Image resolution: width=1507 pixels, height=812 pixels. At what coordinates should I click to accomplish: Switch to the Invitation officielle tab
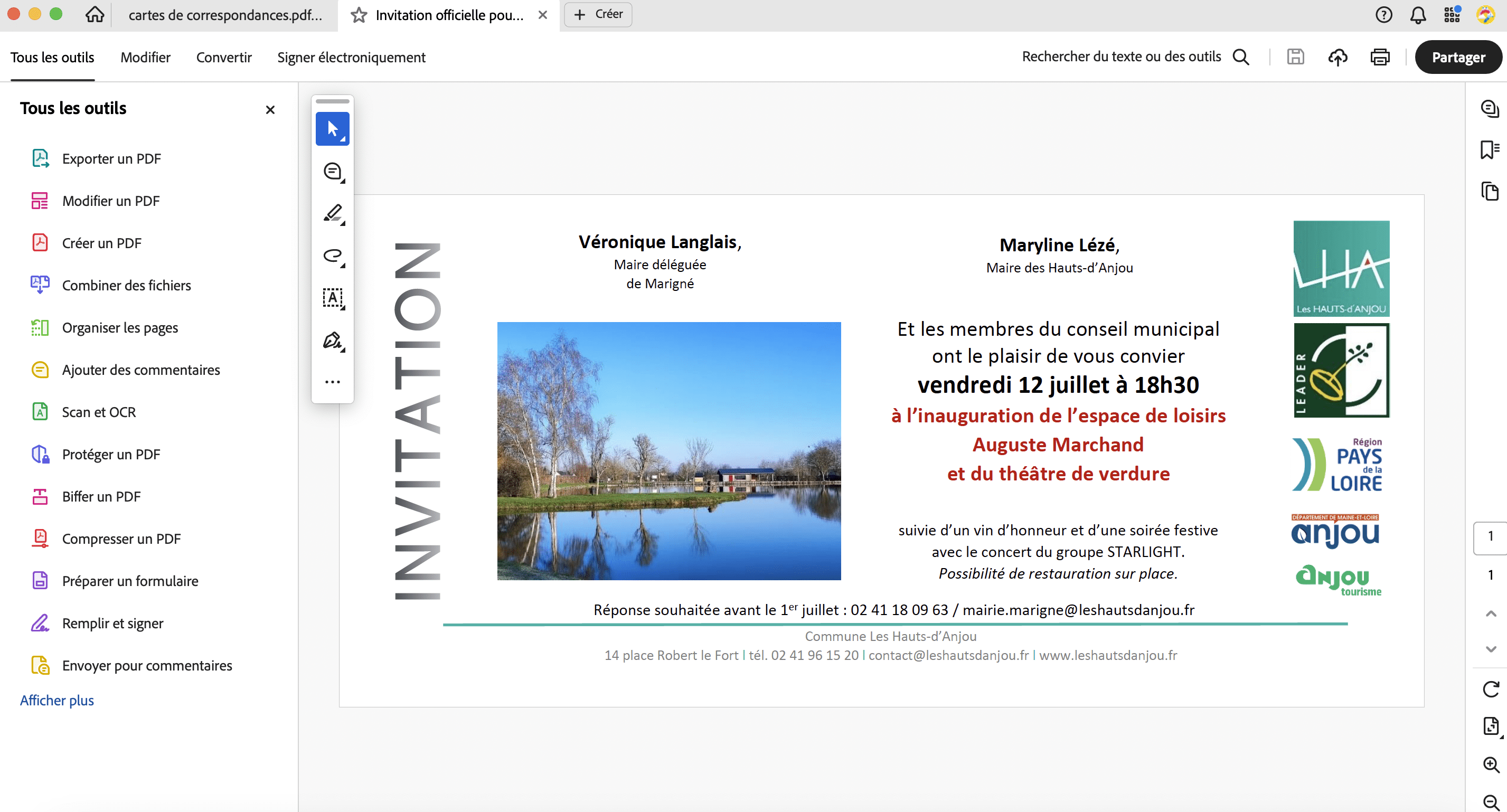(x=449, y=15)
